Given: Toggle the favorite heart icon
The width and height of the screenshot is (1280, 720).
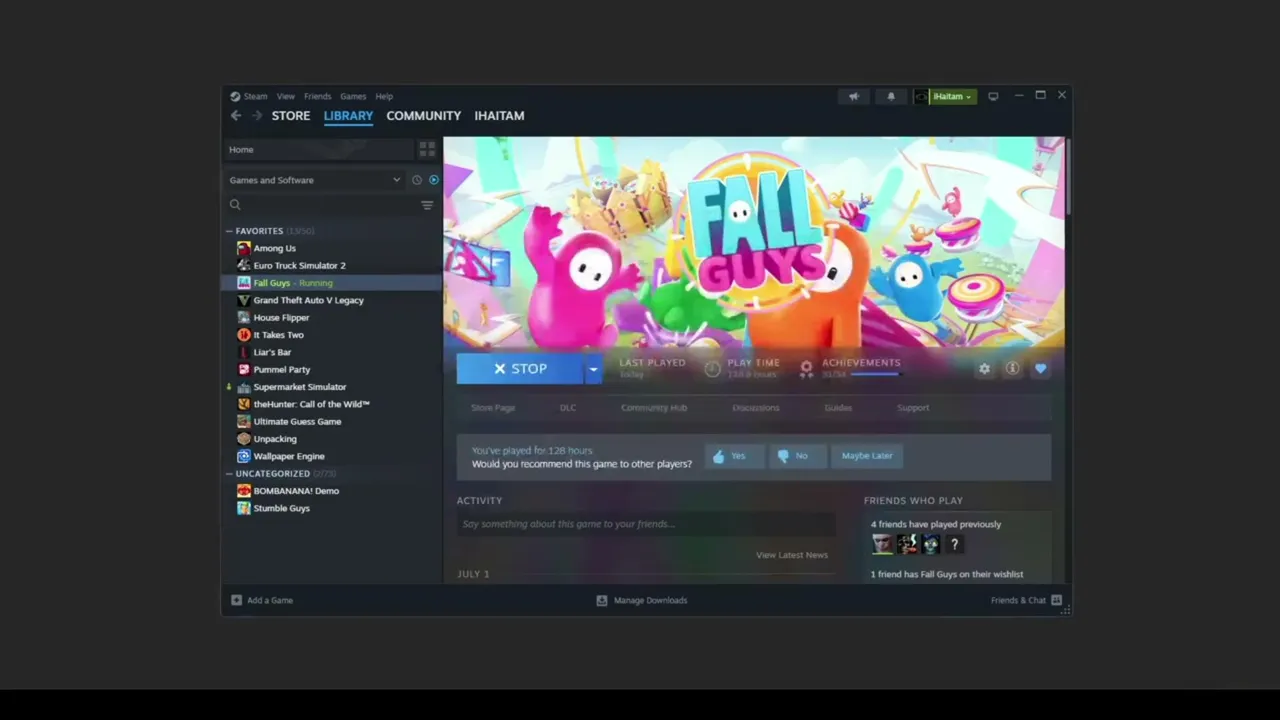Looking at the screenshot, I should [x=1040, y=369].
